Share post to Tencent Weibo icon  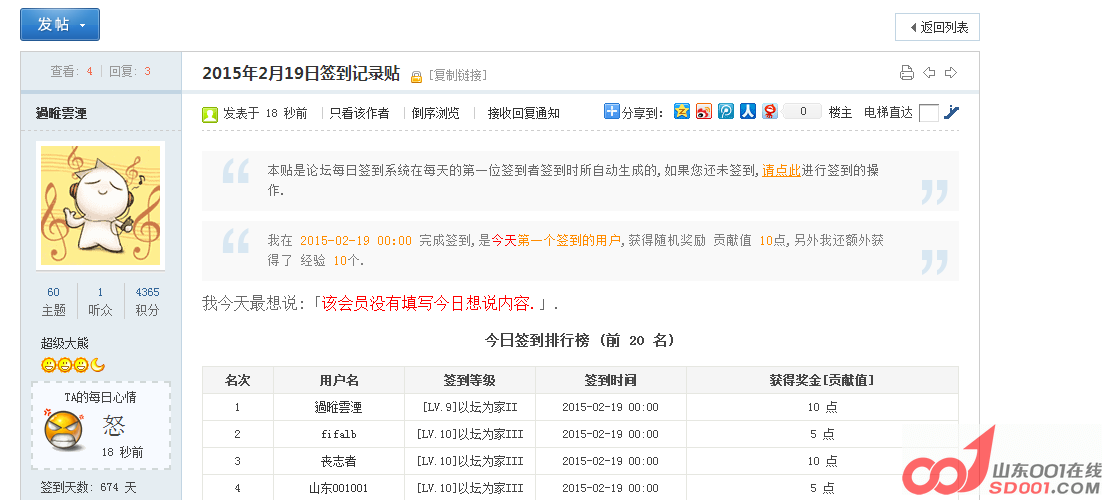click(x=726, y=112)
